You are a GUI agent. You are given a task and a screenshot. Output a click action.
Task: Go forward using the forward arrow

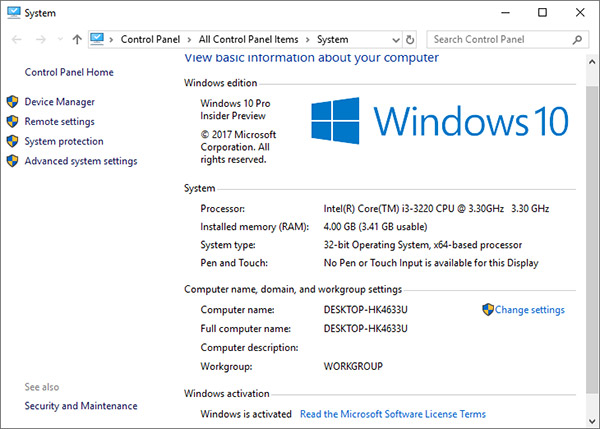(41, 39)
